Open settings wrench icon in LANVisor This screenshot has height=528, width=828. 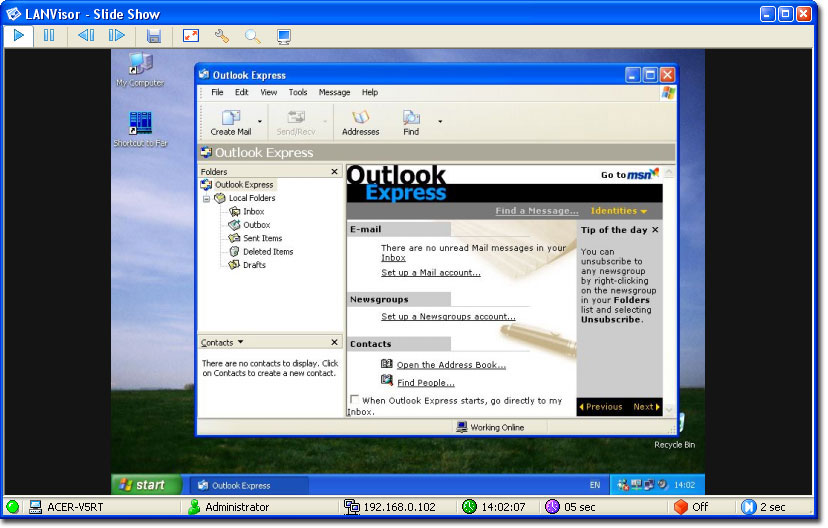click(x=222, y=35)
